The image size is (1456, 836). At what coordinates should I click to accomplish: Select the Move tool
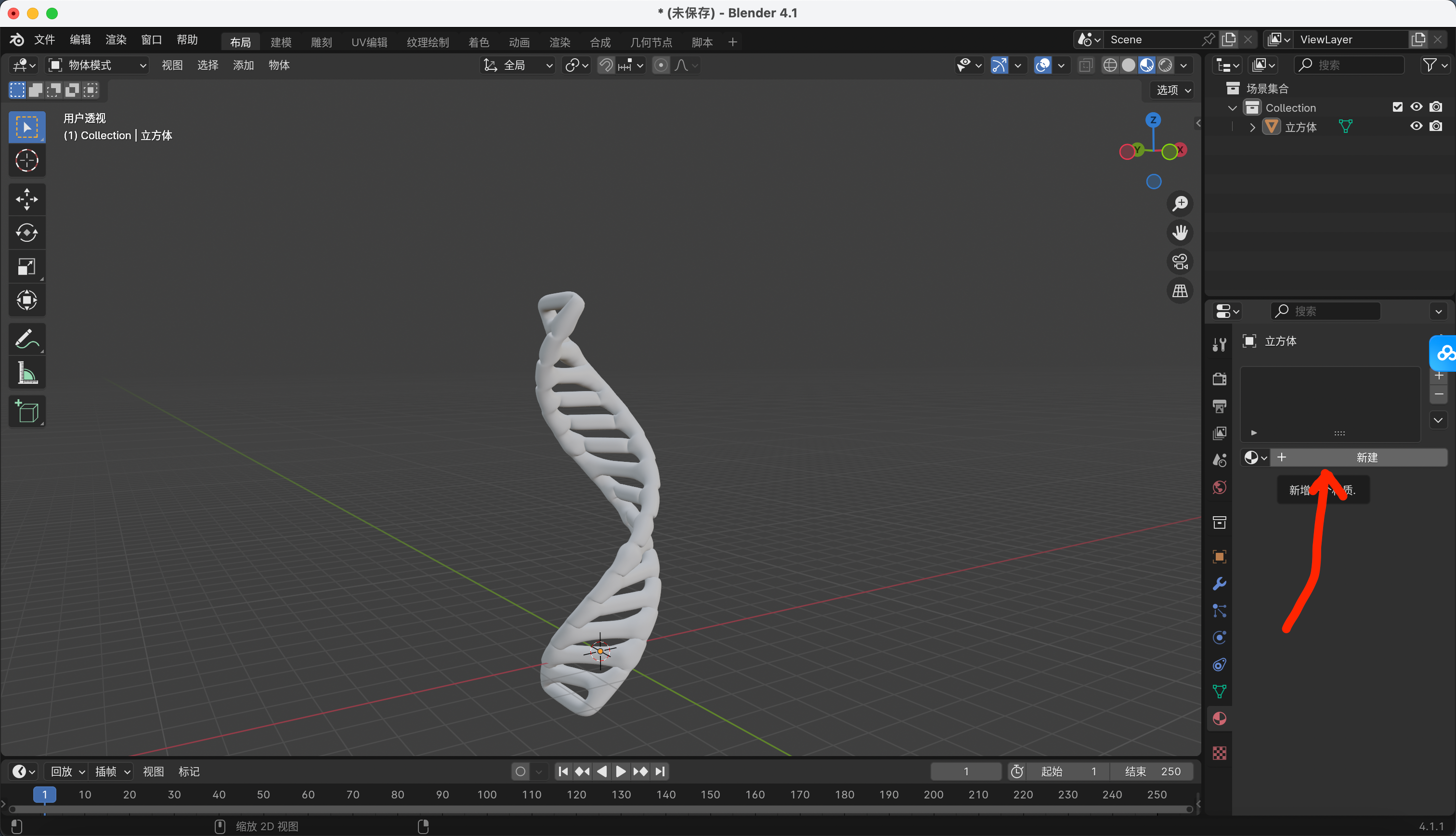point(26,199)
